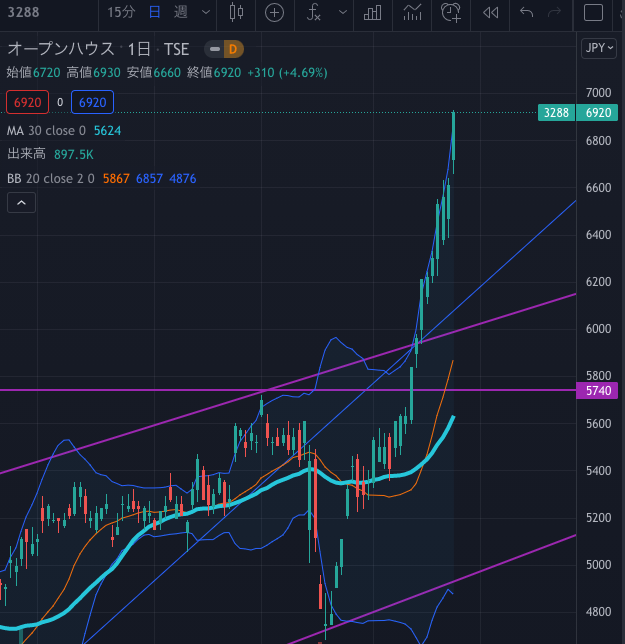
Task: Click the compare or add symbol icon
Action: tap(274, 13)
